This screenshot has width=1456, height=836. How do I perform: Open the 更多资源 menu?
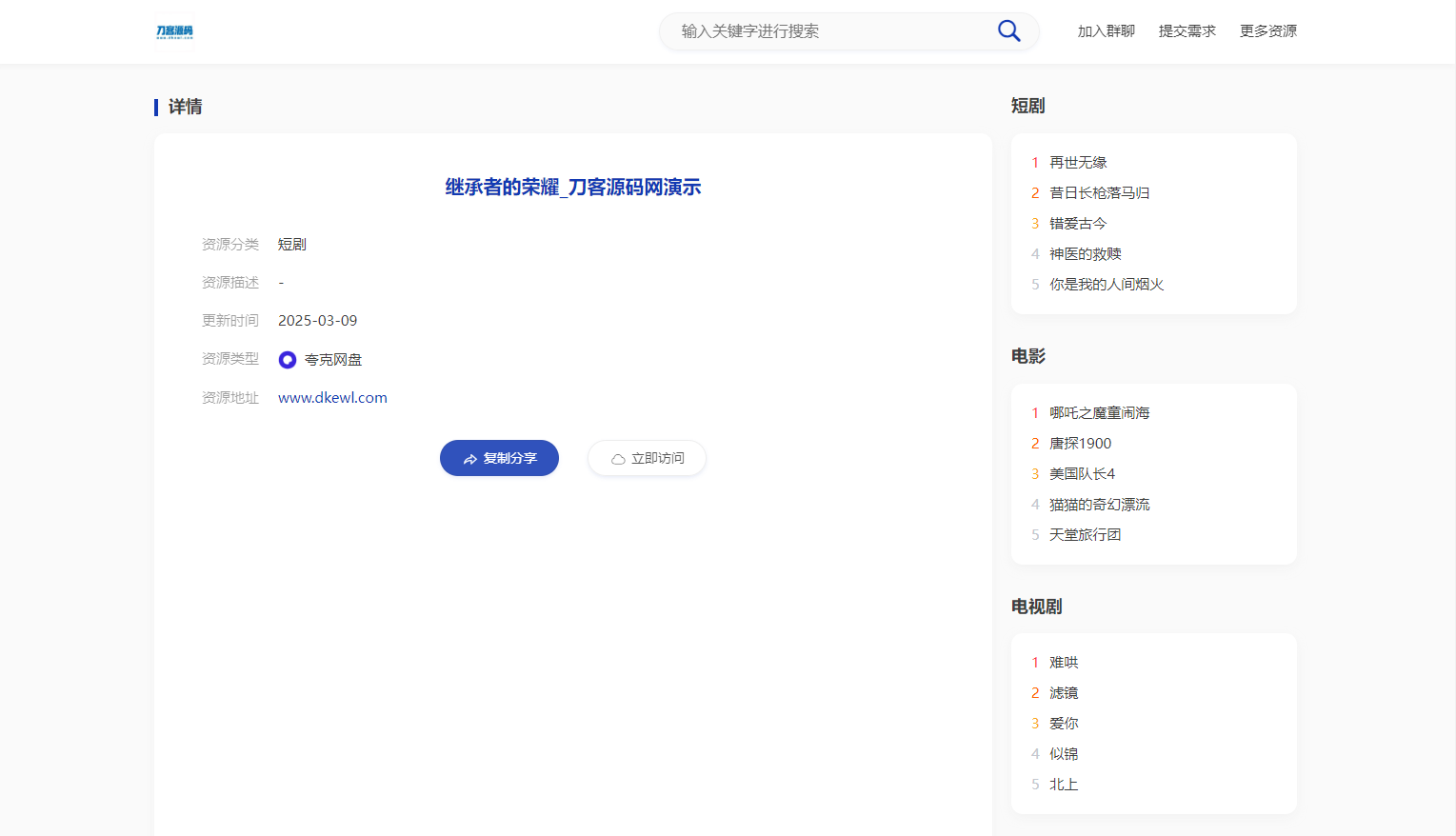coord(1267,30)
